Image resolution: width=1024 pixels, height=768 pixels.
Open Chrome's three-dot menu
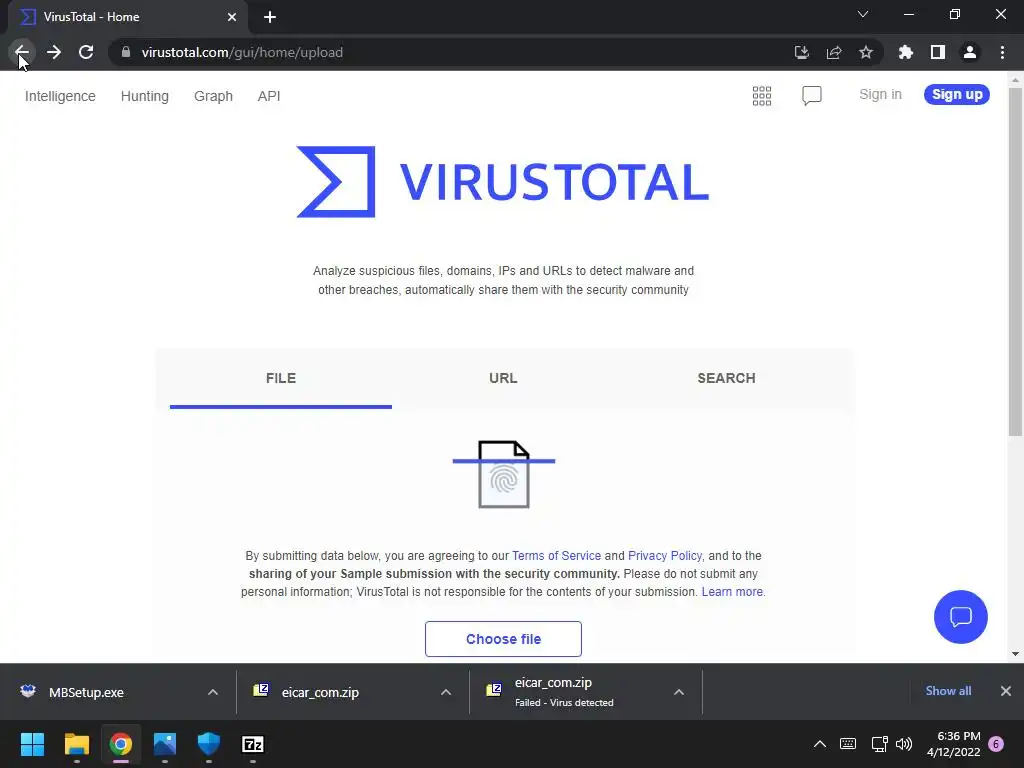pyautogui.click(x=1002, y=52)
